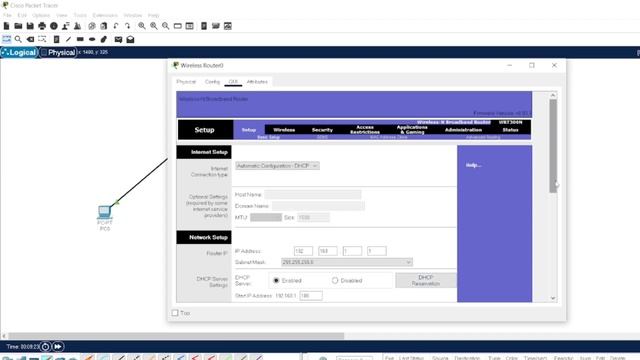Paste with the clipboard paste icon

pyautogui.click(x=104, y=26)
